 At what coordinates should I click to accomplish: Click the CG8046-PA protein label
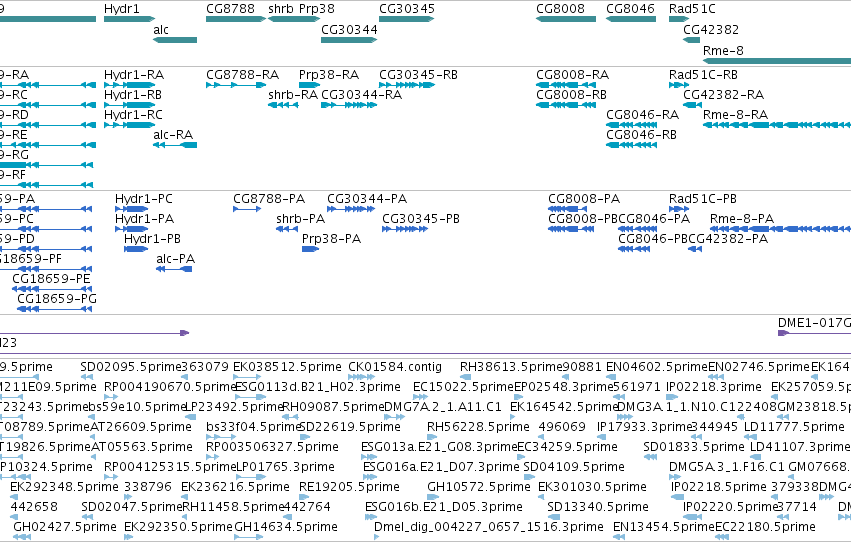point(654,219)
